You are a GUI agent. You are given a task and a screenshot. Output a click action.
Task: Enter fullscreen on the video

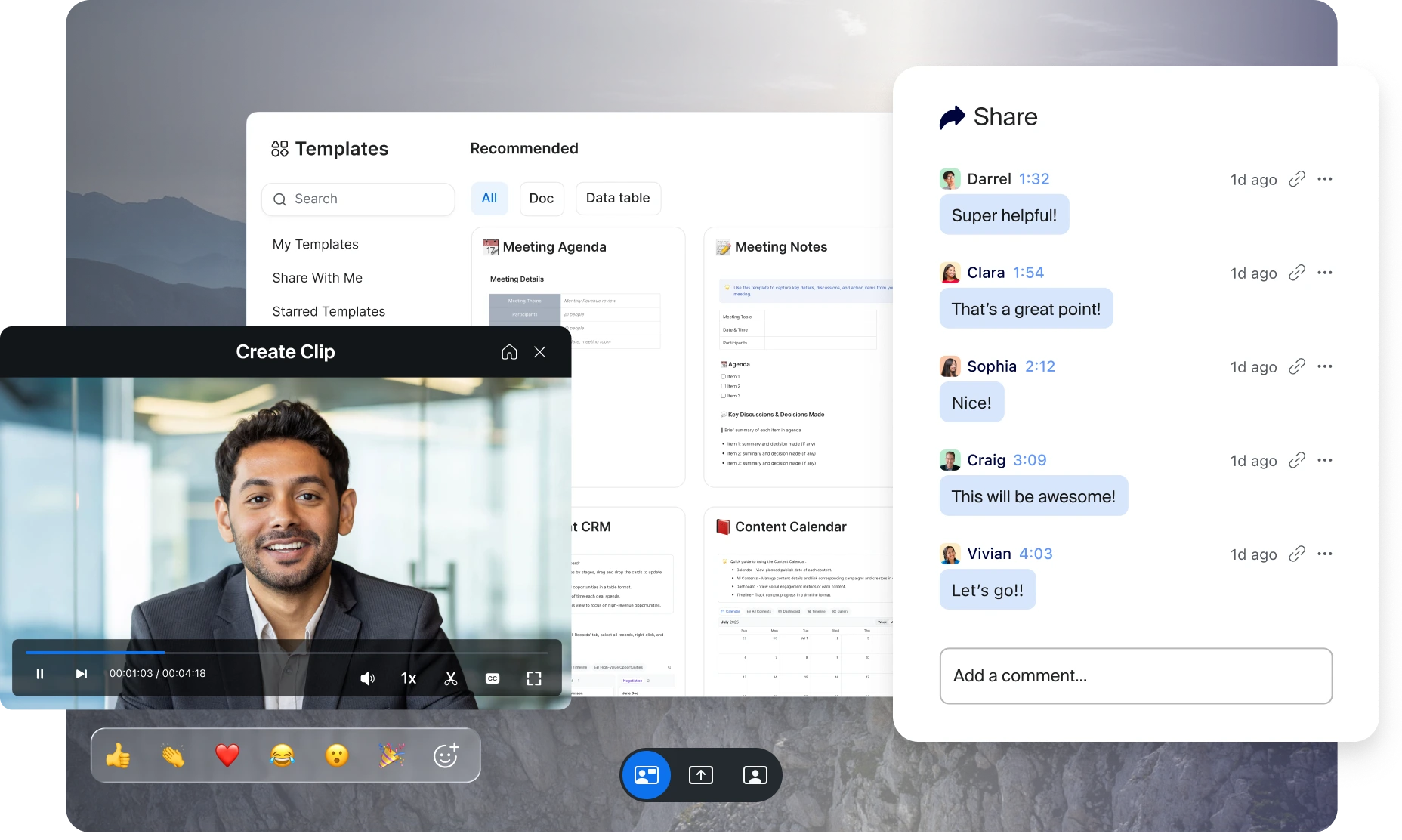coord(534,678)
